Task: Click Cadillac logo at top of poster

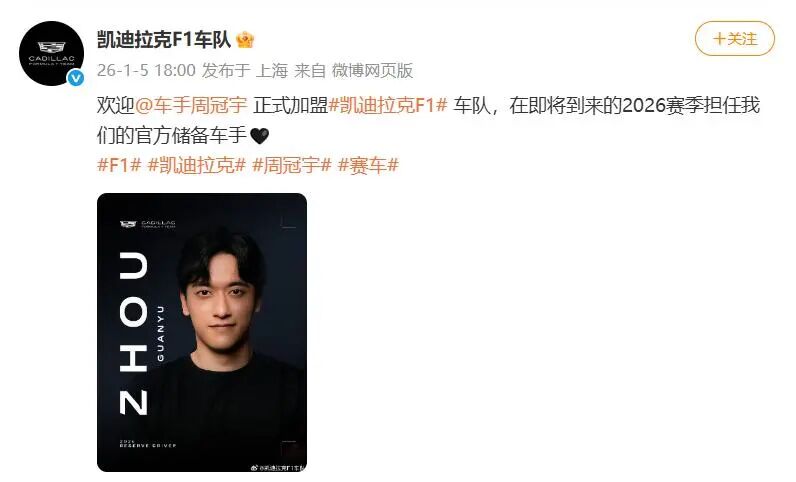Action: click(148, 224)
